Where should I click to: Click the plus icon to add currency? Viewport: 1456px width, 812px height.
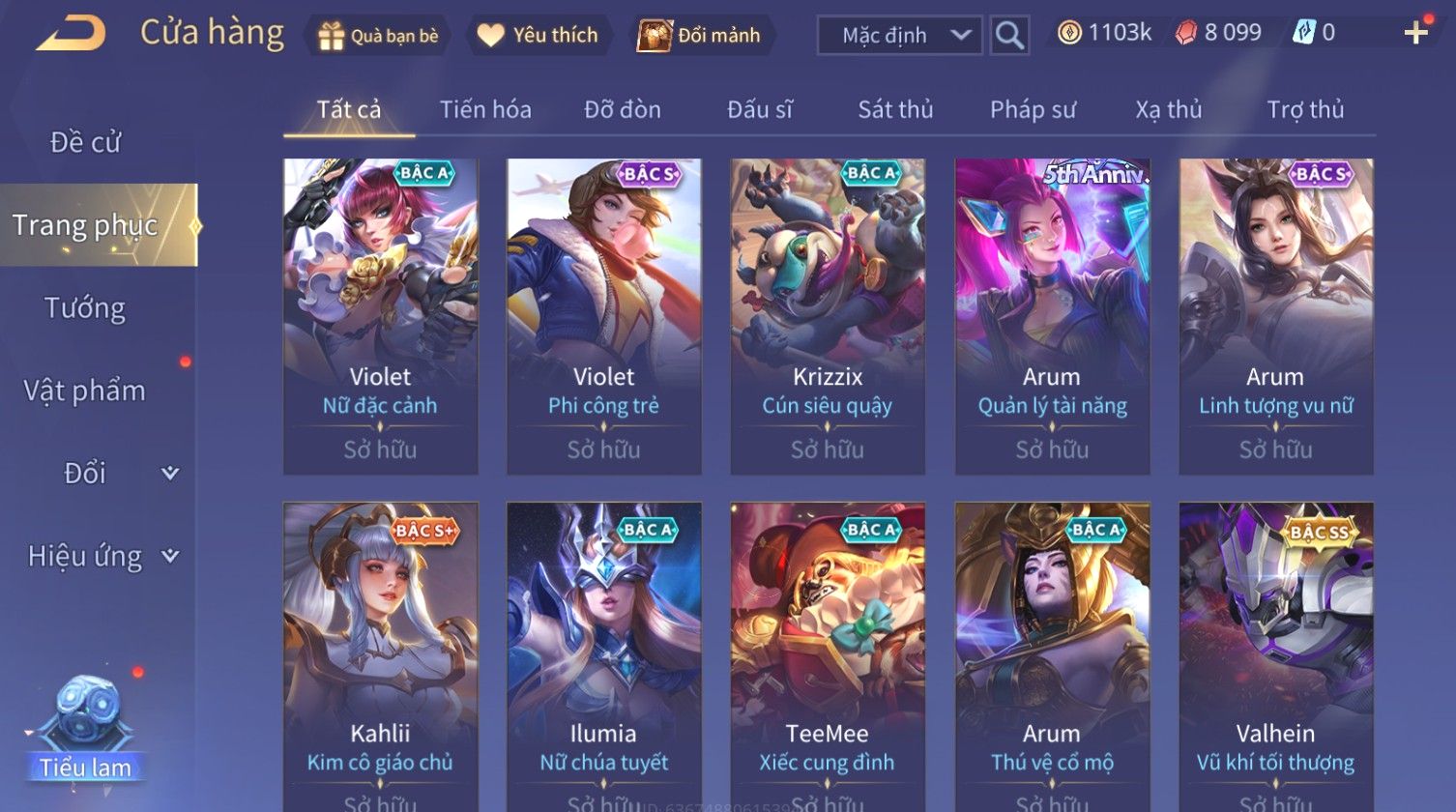[x=1415, y=33]
